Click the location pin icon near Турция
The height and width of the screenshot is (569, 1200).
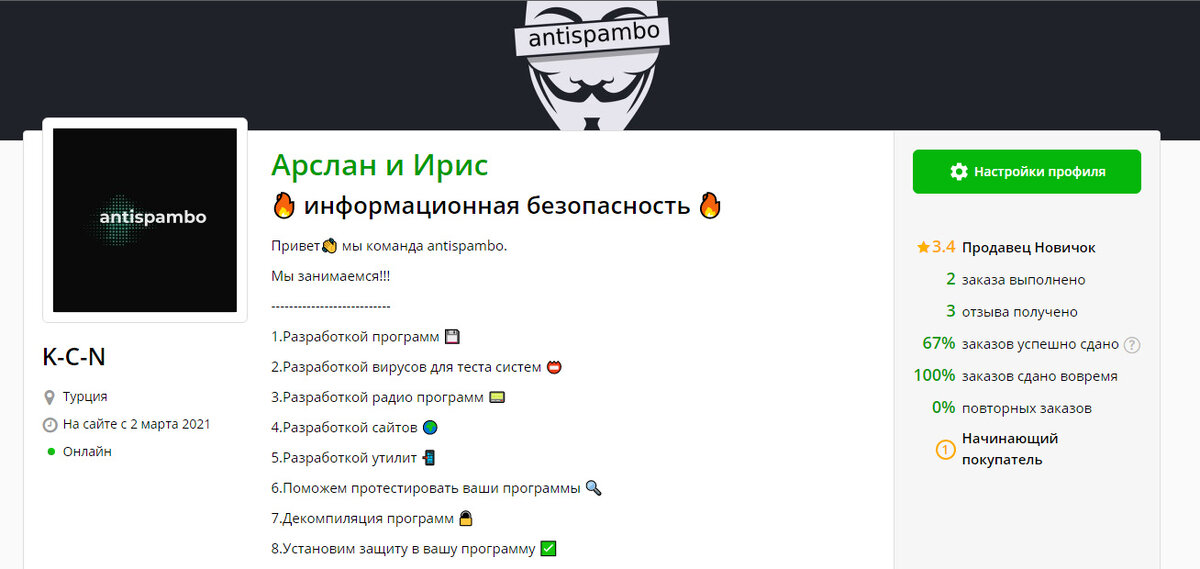pos(49,397)
